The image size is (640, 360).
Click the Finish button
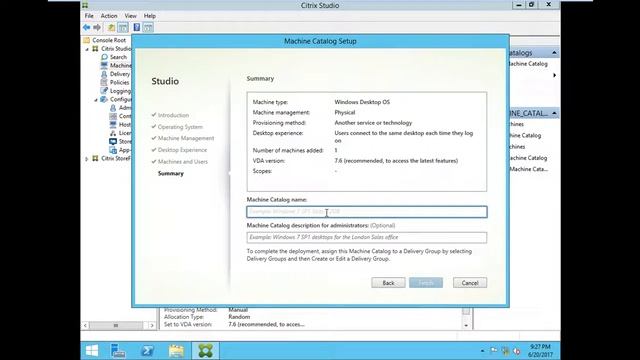pos(426,283)
